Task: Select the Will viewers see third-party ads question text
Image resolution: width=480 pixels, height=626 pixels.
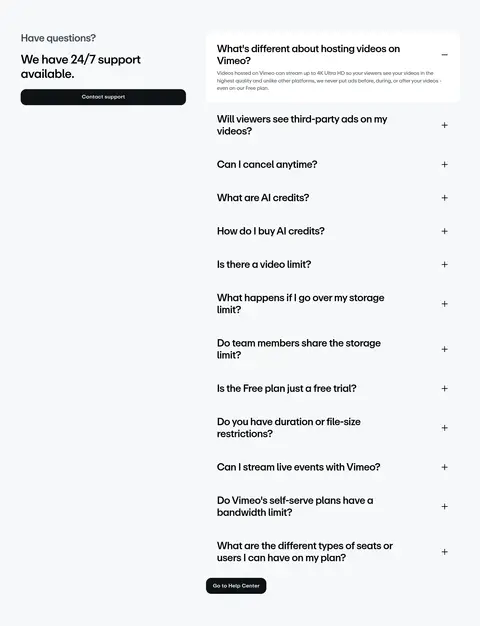Action: click(x=302, y=125)
